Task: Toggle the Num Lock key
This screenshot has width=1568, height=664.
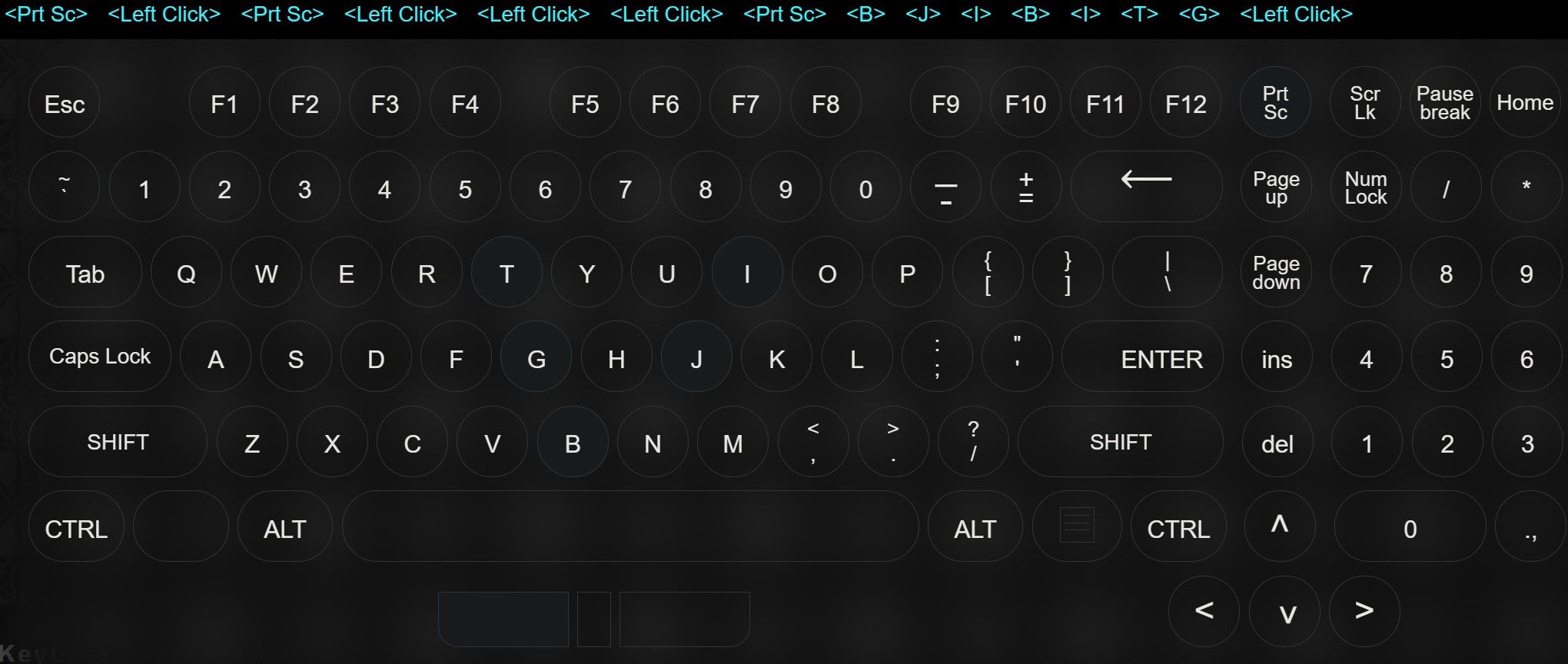Action: (x=1365, y=187)
